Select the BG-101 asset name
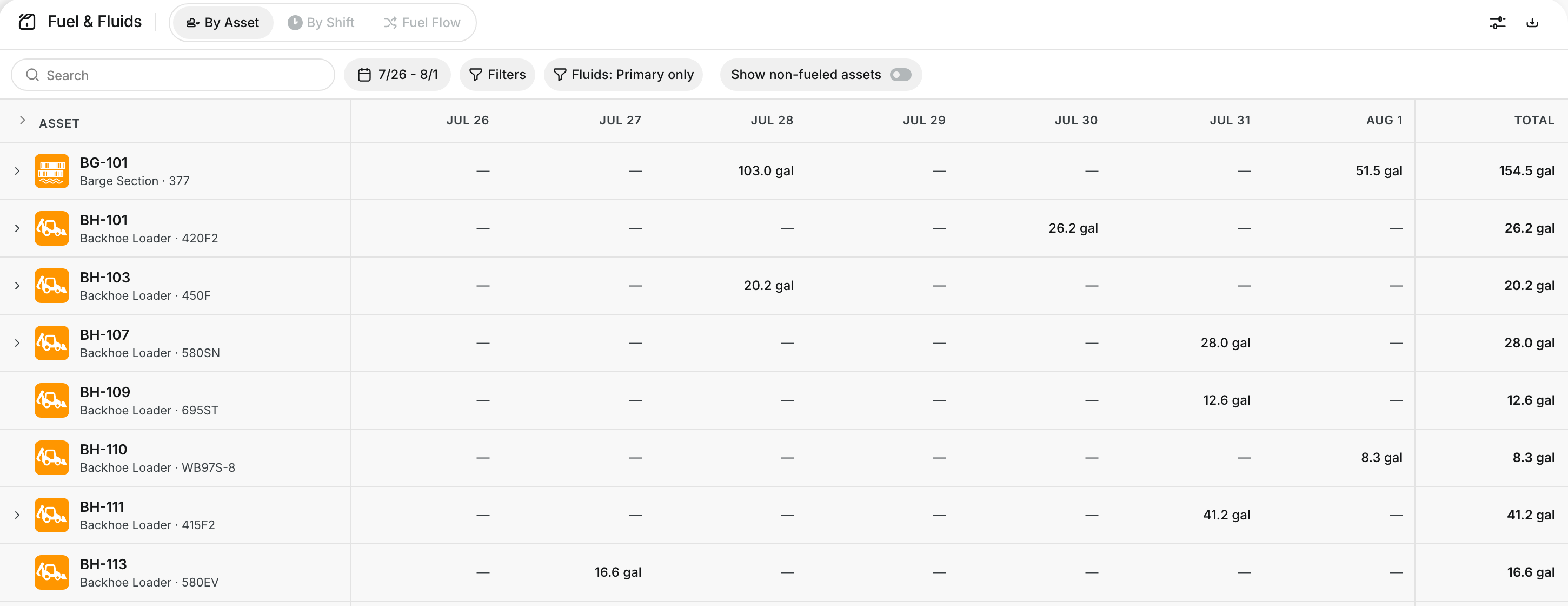The height and width of the screenshot is (606, 1568). 103,163
